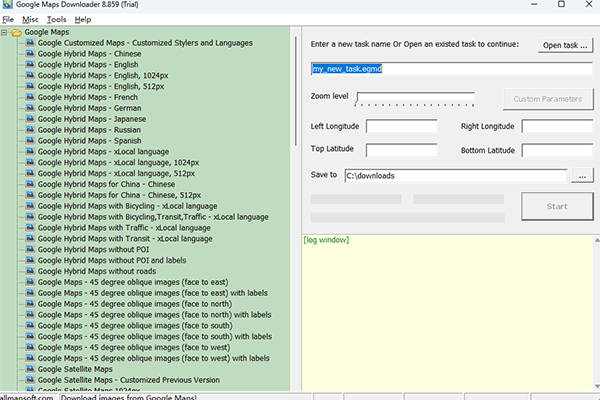Screen dimensions: 600x400
Task: Click the log window scroll up arrow
Action: (x=597, y=240)
